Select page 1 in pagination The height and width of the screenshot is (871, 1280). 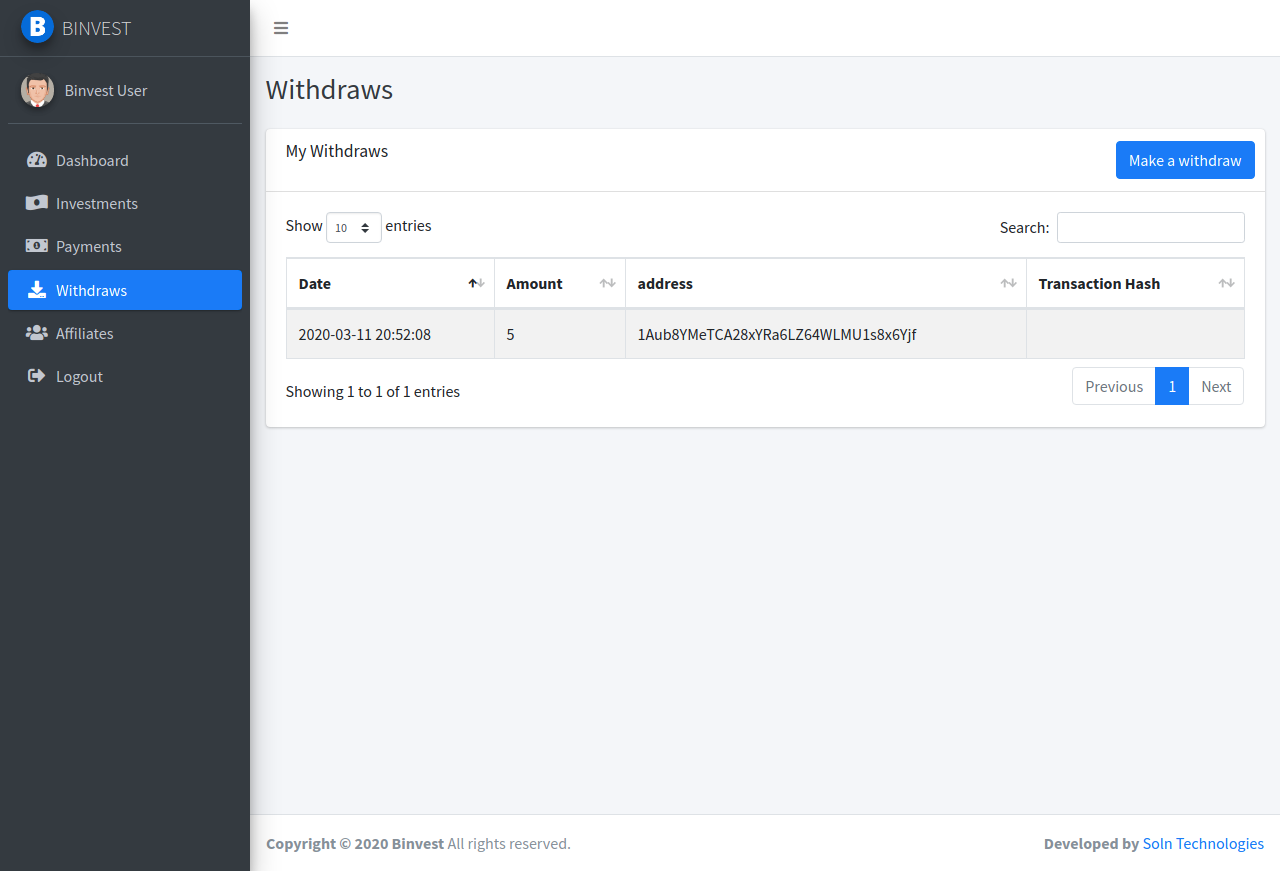(1172, 387)
